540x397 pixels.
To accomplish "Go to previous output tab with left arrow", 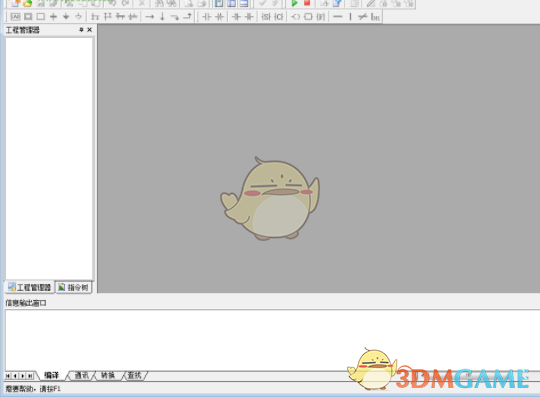I will click(x=15, y=376).
